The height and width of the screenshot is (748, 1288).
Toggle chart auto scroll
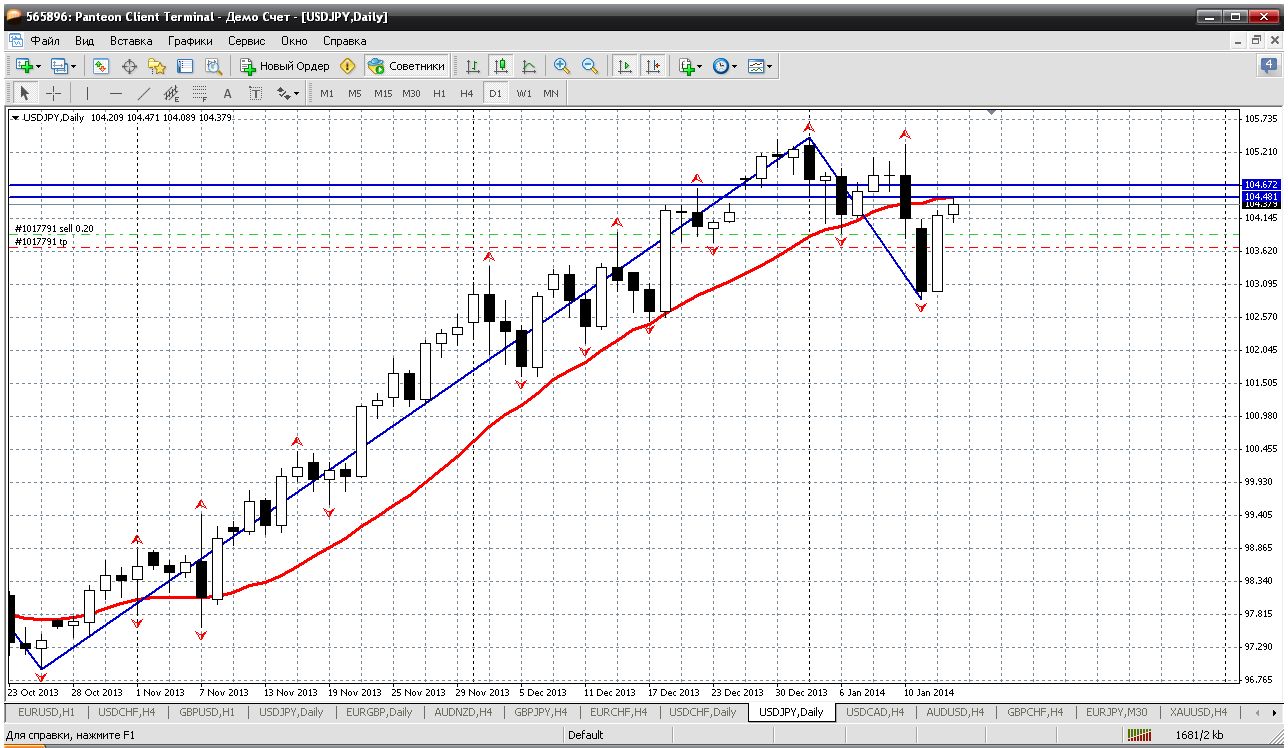tap(625, 66)
